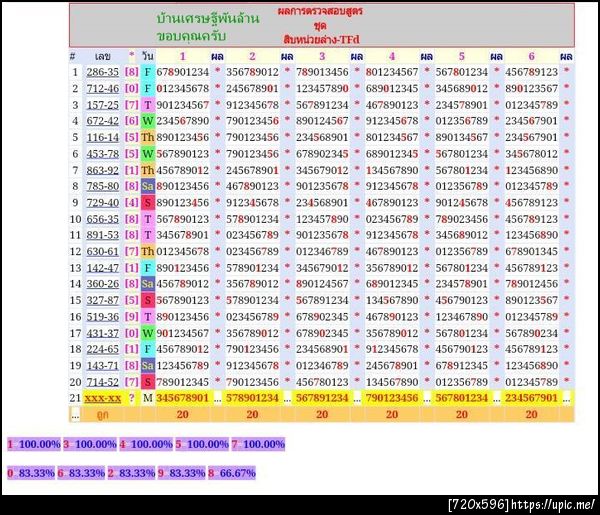Screen dimensions: 600x515
Task: Click the '3 100.00%' percentage badge
Action: coord(90,444)
